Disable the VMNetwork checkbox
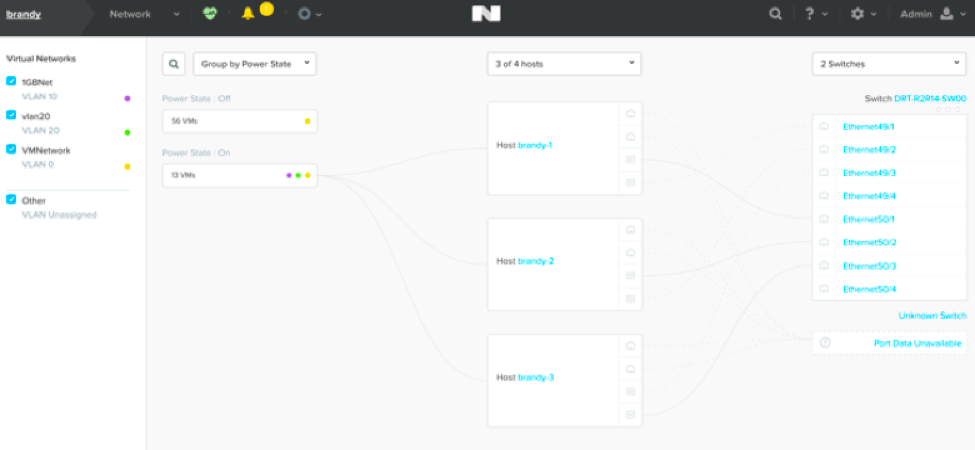The height and width of the screenshot is (450, 975). (x=11, y=150)
